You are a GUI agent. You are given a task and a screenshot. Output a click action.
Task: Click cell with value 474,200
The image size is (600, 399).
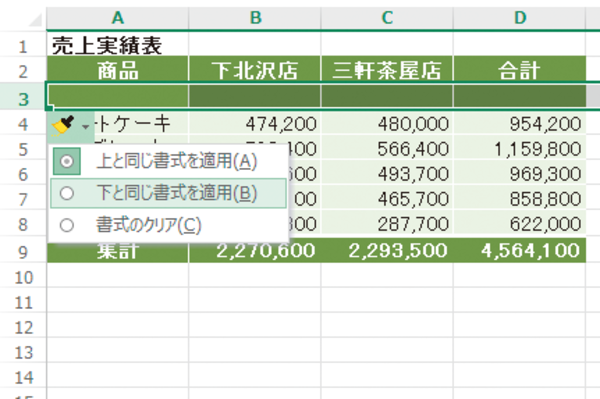[255, 123]
